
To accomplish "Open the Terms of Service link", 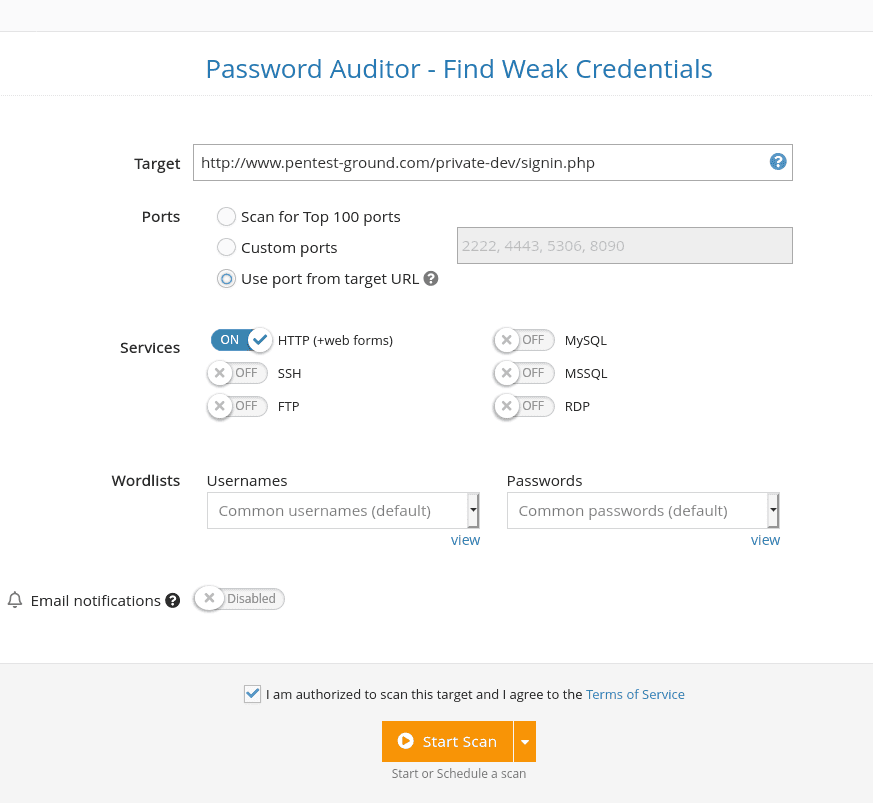I will (634, 694).
